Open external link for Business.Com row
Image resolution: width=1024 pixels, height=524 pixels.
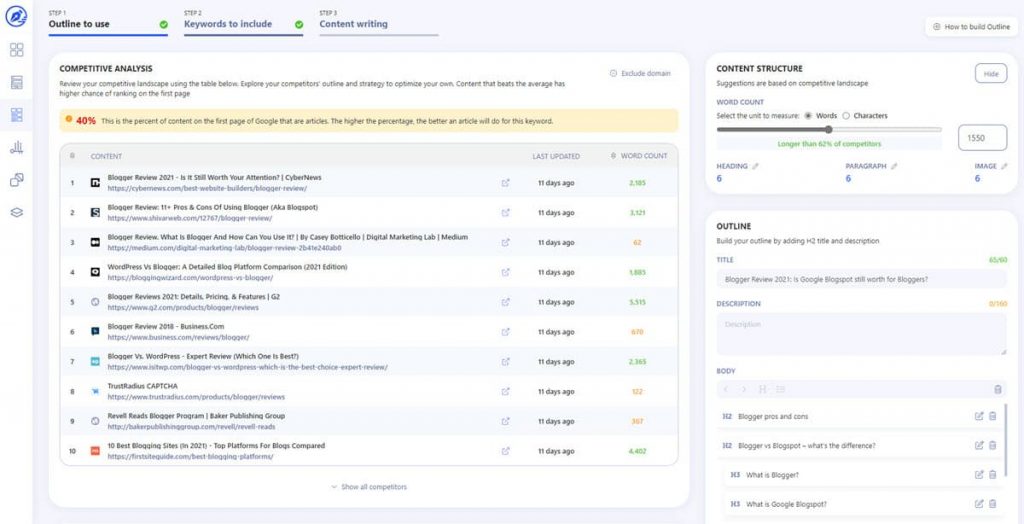505,332
